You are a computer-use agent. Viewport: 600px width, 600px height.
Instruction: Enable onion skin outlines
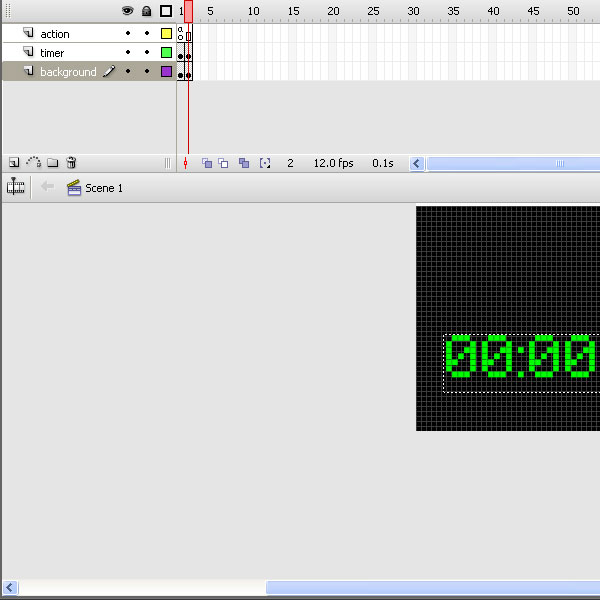[223, 163]
